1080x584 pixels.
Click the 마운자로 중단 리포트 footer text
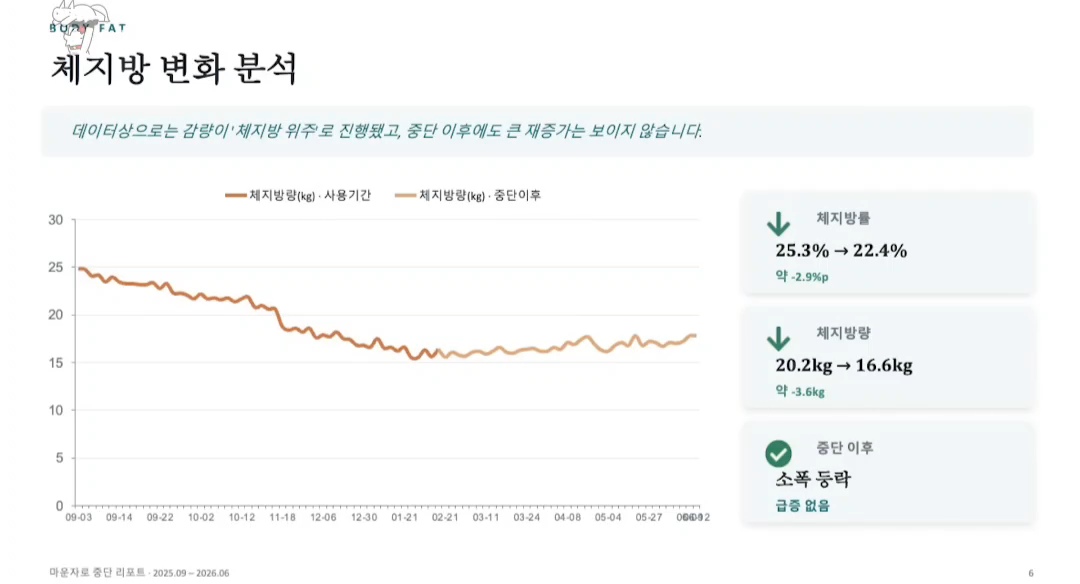[97, 572]
